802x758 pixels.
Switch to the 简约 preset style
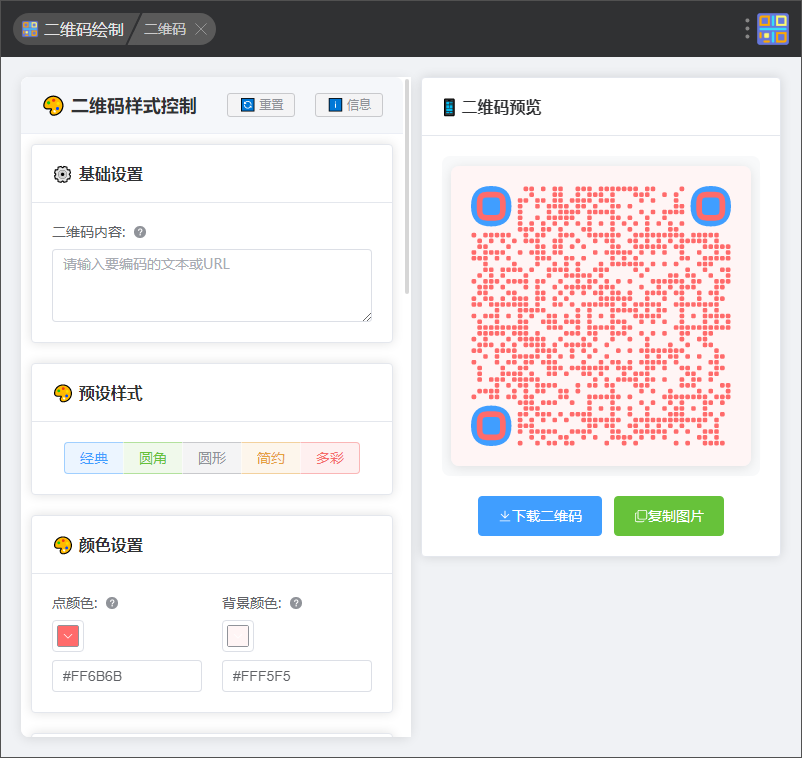coord(271,458)
